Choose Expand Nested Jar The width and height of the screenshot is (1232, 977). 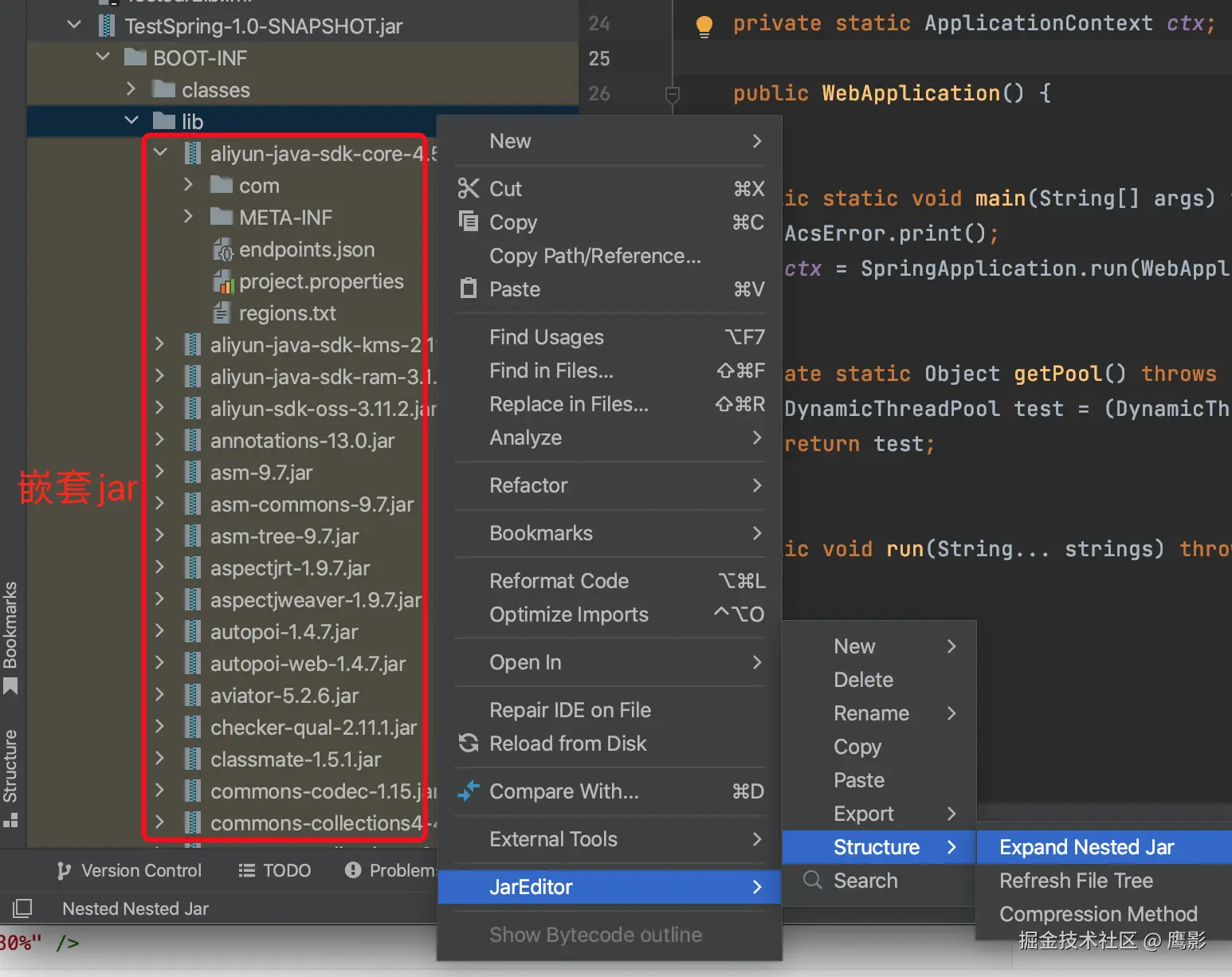[x=1104, y=847]
